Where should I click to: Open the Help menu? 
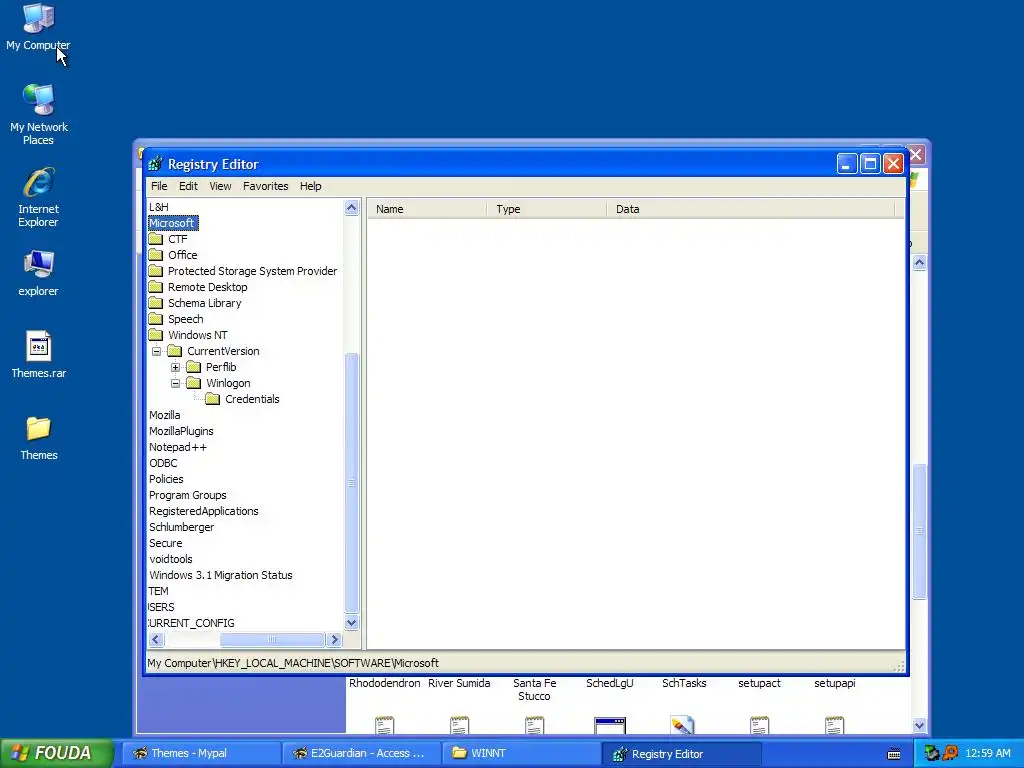pyautogui.click(x=310, y=186)
